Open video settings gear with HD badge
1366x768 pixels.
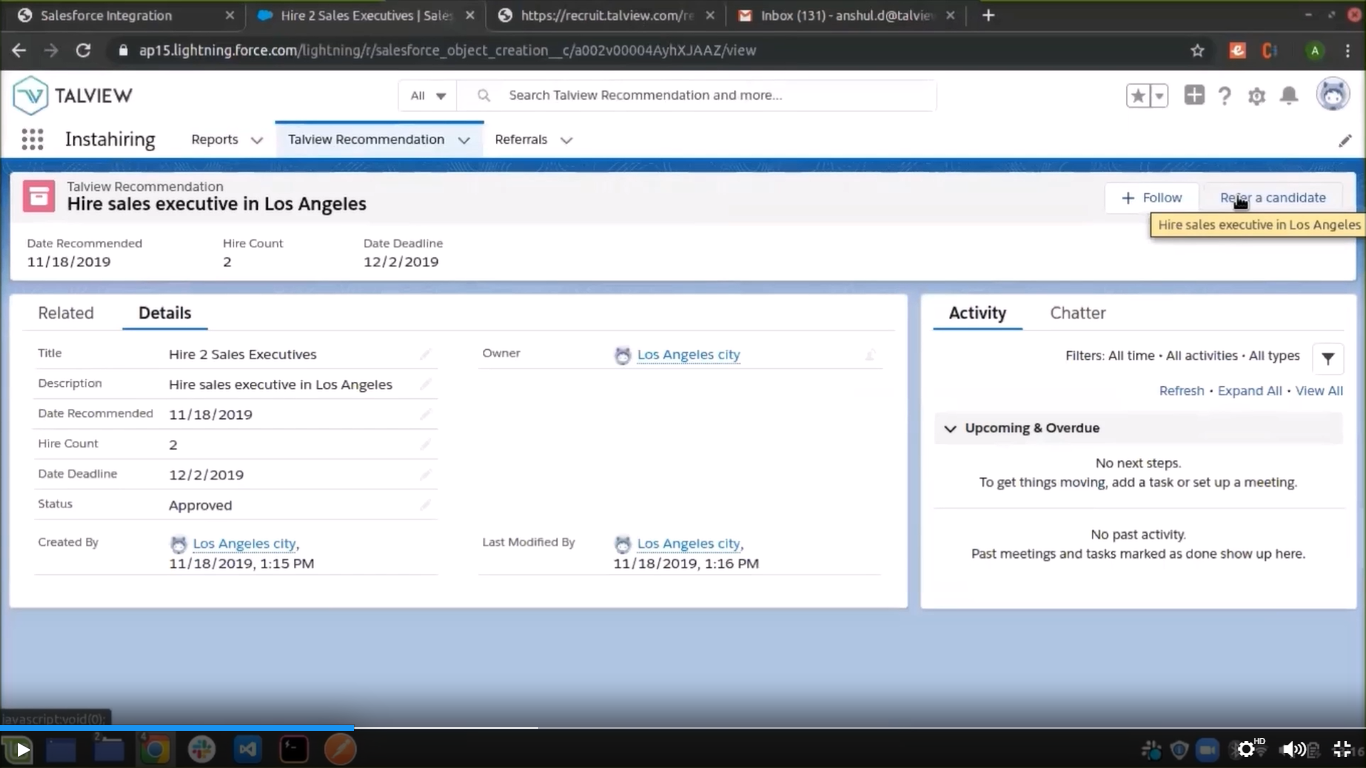click(1247, 749)
